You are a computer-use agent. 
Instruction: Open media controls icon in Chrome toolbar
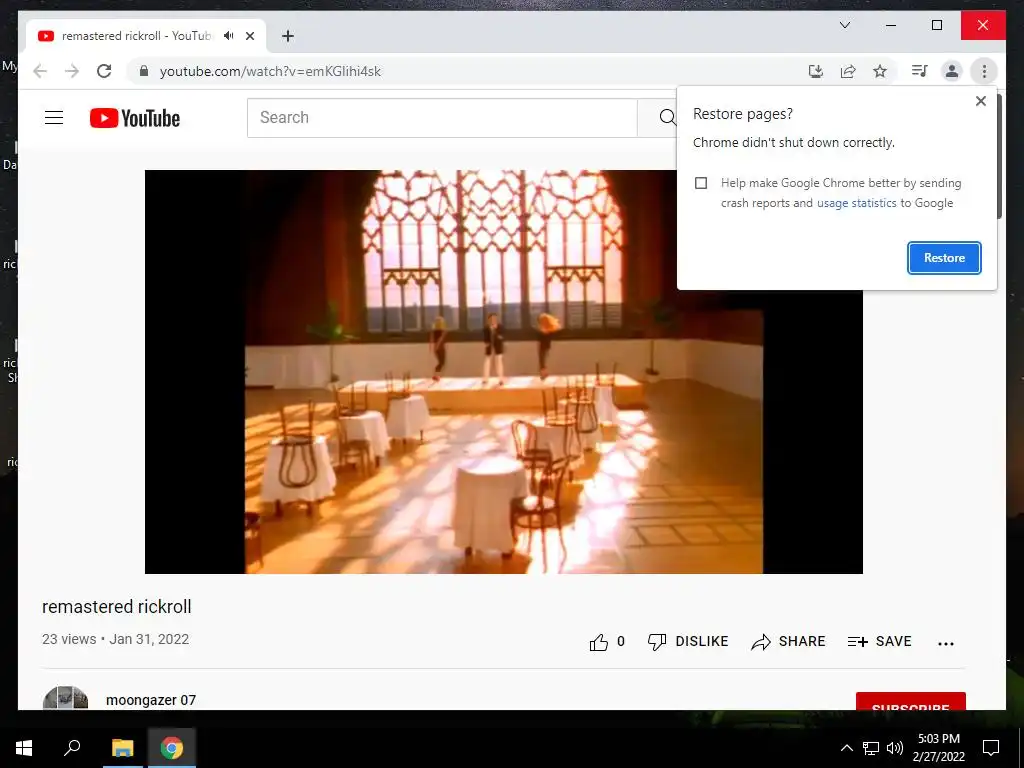click(x=920, y=71)
